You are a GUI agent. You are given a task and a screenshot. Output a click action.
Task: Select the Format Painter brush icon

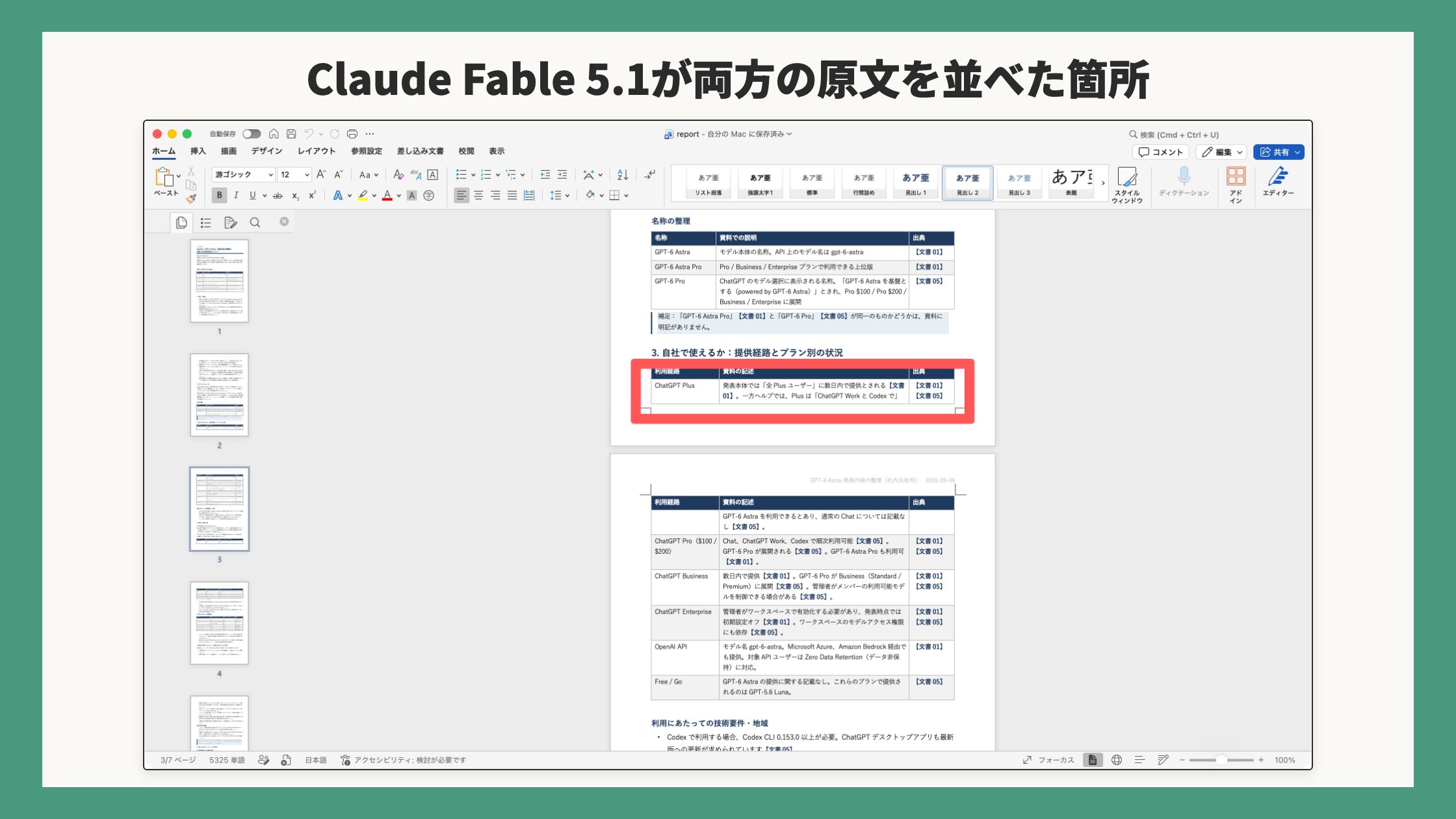tap(191, 198)
